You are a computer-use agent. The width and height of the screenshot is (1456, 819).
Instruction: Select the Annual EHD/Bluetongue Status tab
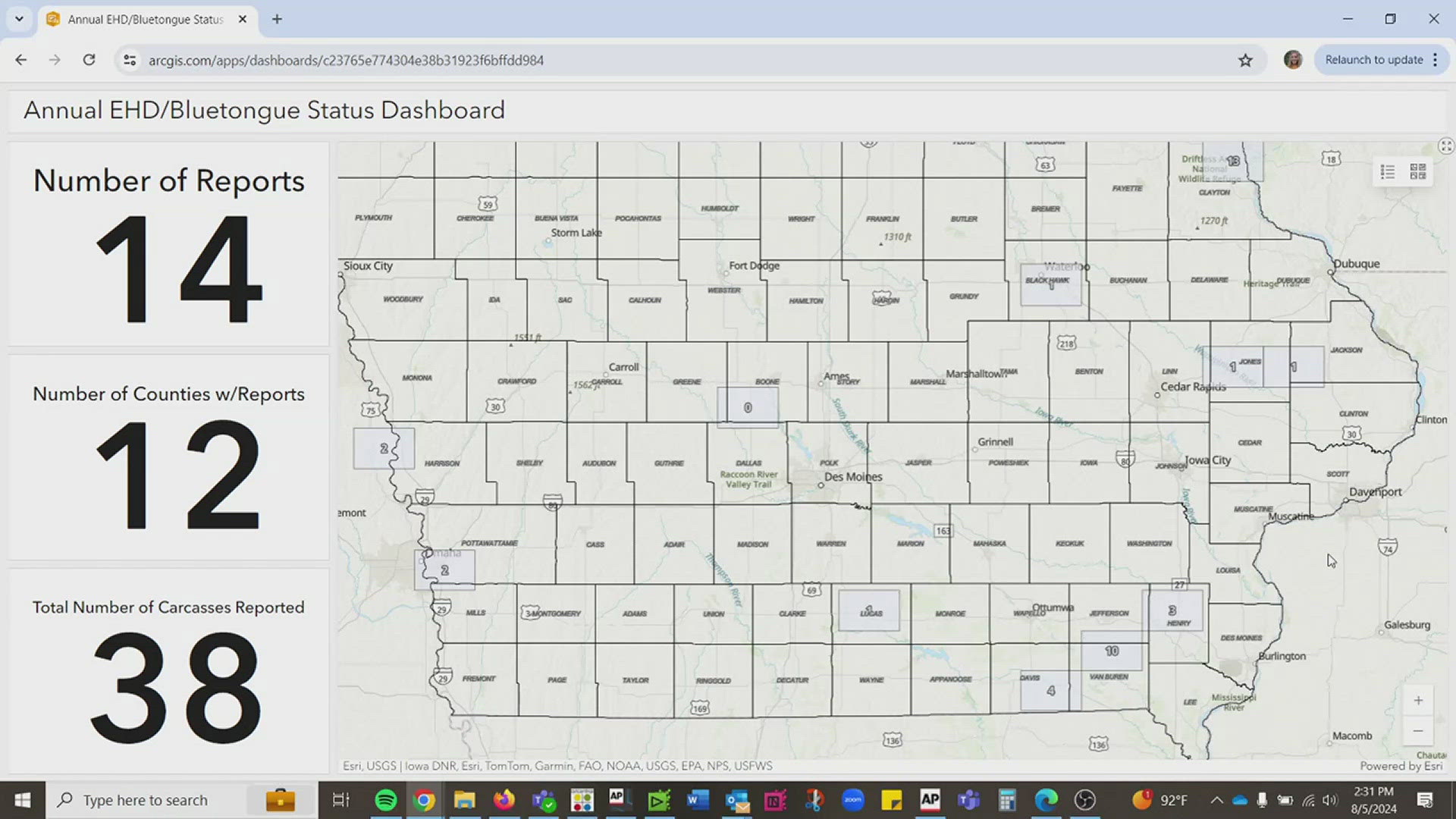tap(146, 20)
